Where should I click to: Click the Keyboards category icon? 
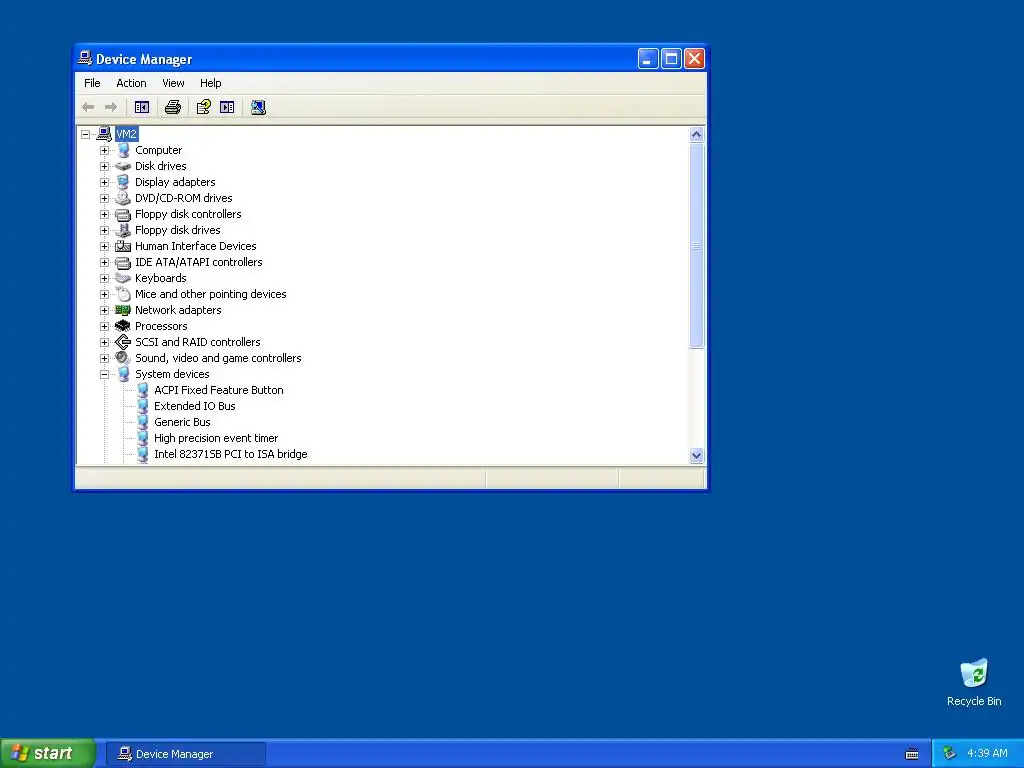point(123,278)
